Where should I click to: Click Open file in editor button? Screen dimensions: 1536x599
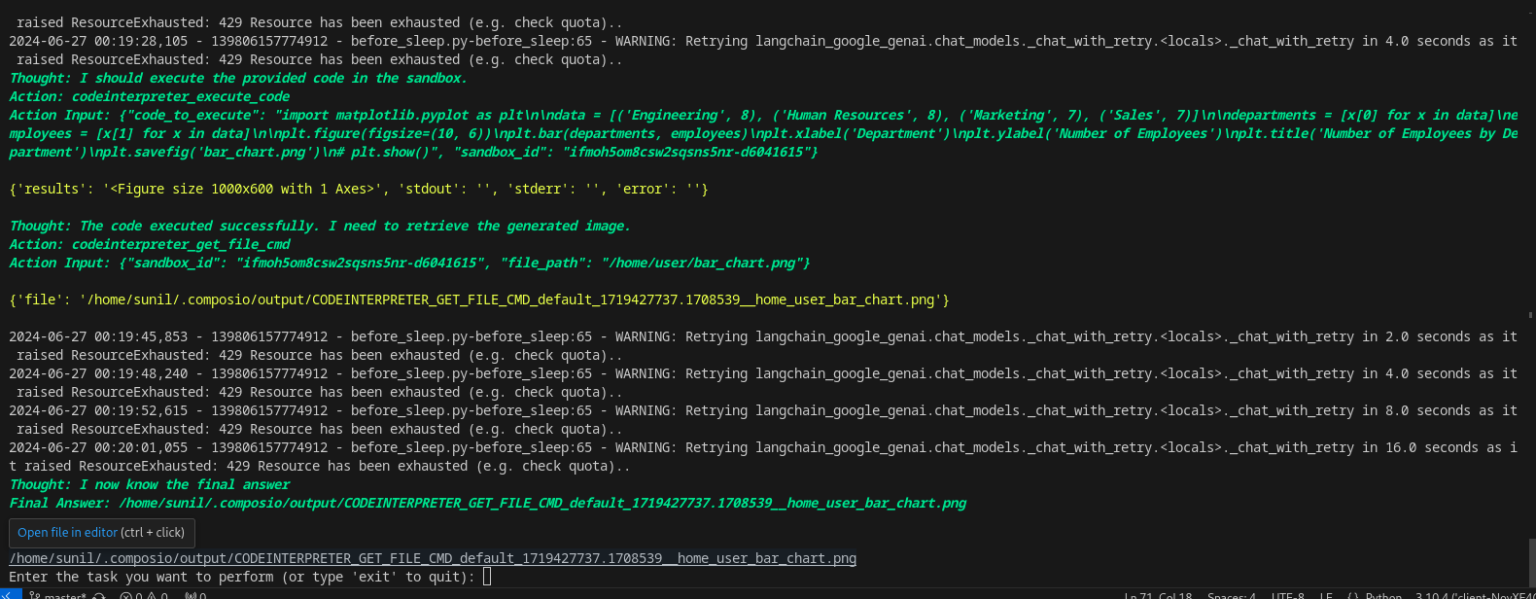(66, 533)
